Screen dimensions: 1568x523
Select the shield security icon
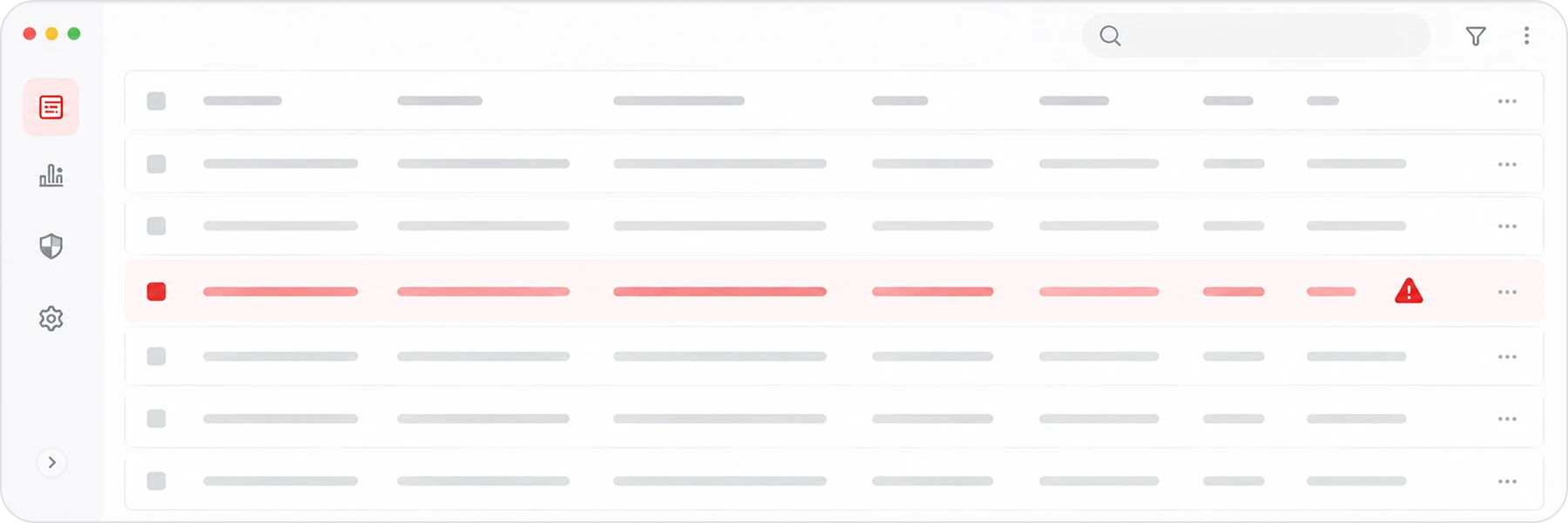point(51,247)
